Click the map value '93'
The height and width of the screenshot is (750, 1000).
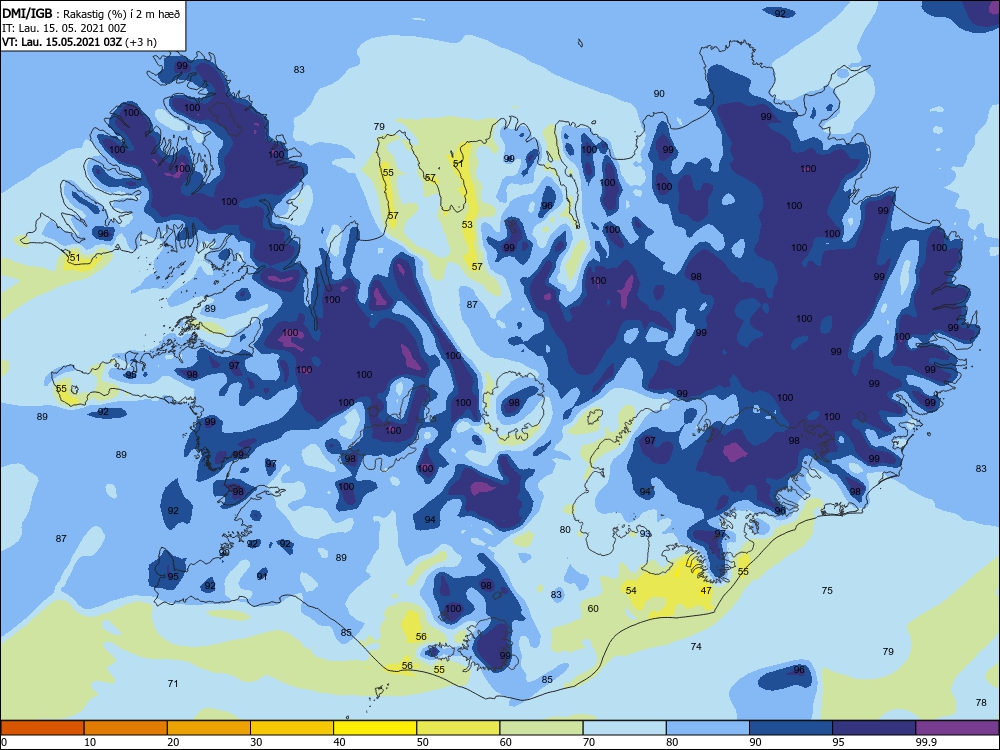point(645,534)
